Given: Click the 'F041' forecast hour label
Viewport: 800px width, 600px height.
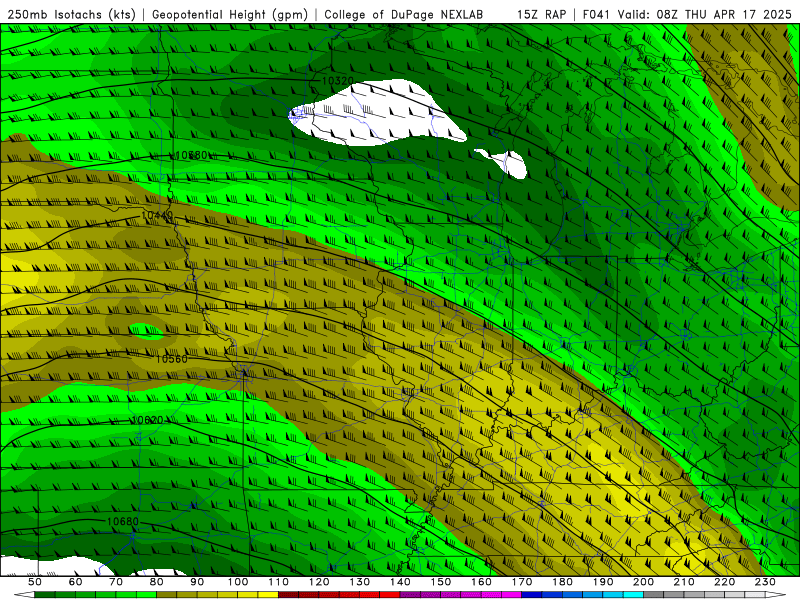Looking at the screenshot, I should click(x=596, y=15).
